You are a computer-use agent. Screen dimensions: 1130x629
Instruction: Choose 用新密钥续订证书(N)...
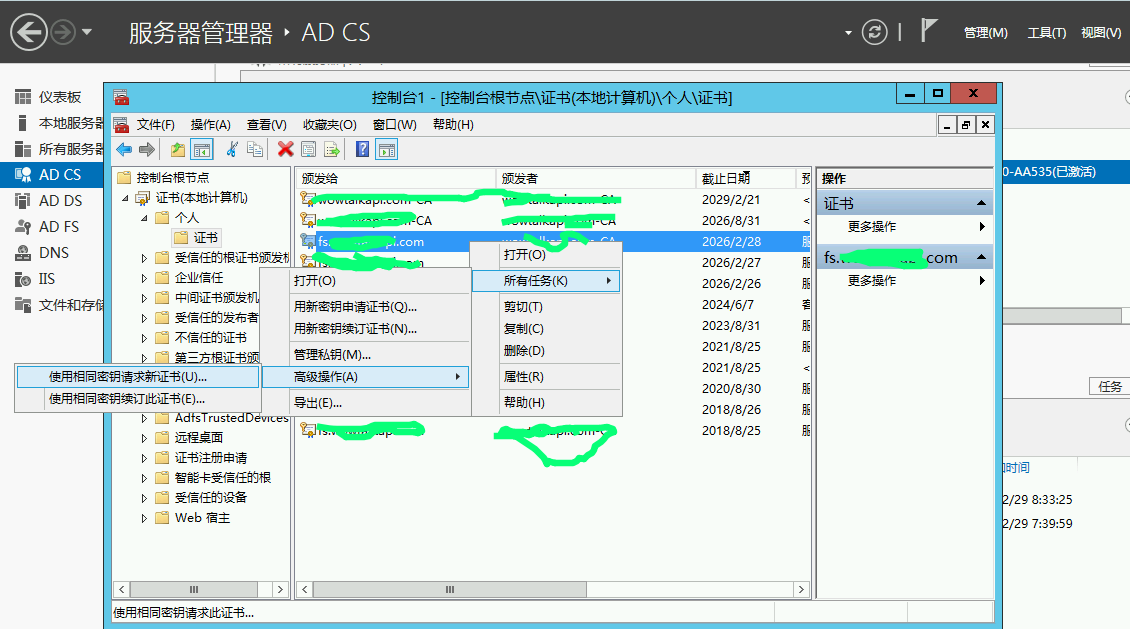365,329
